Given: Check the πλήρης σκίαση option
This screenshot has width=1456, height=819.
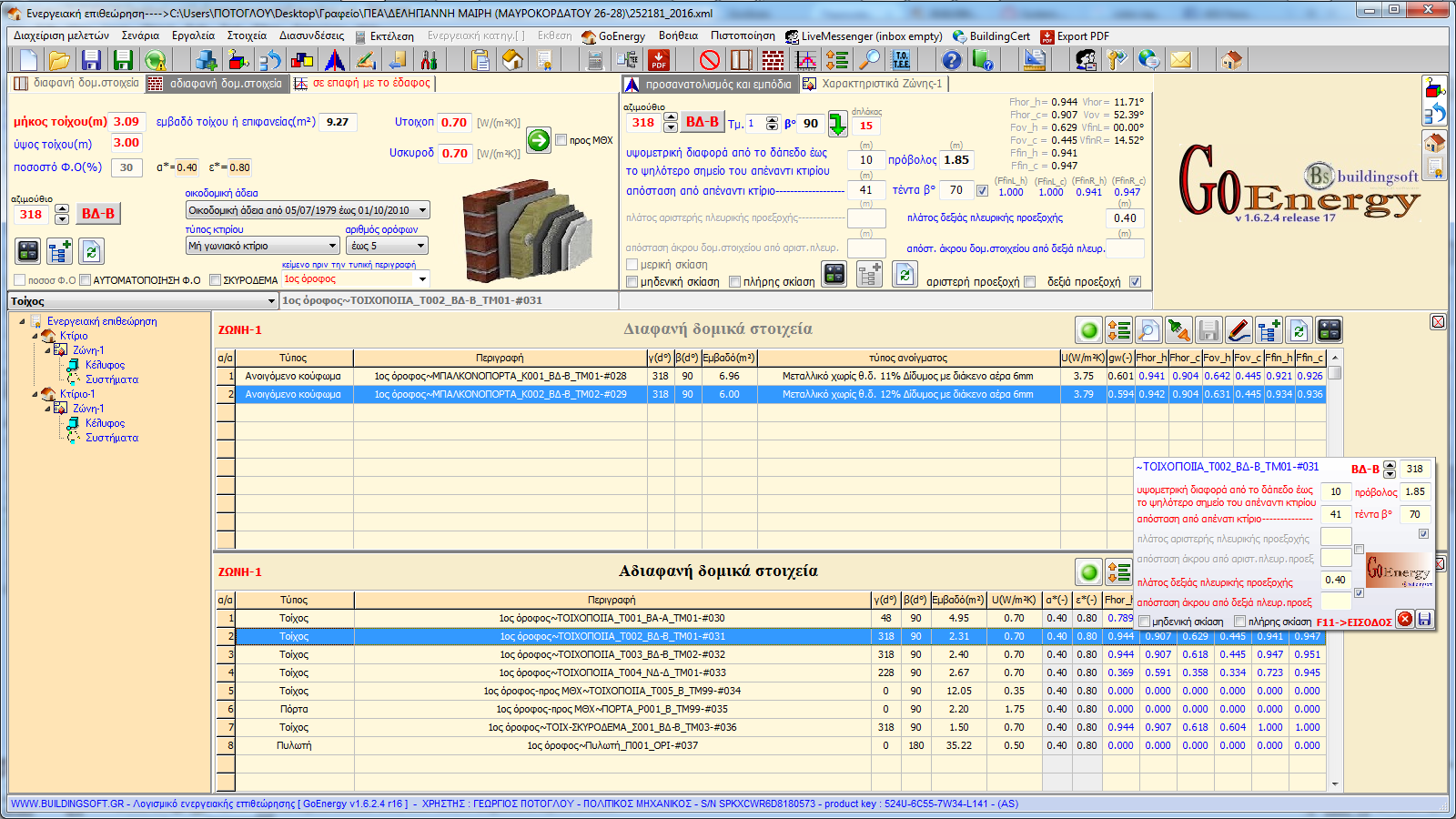Looking at the screenshot, I should (734, 282).
